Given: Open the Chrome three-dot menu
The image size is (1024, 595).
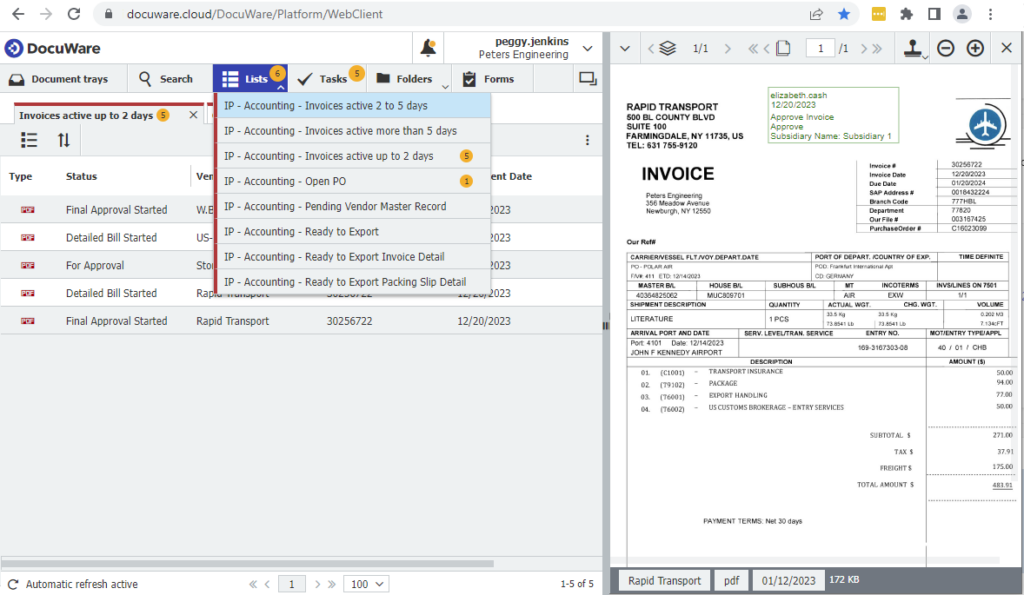Looking at the screenshot, I should 990,14.
